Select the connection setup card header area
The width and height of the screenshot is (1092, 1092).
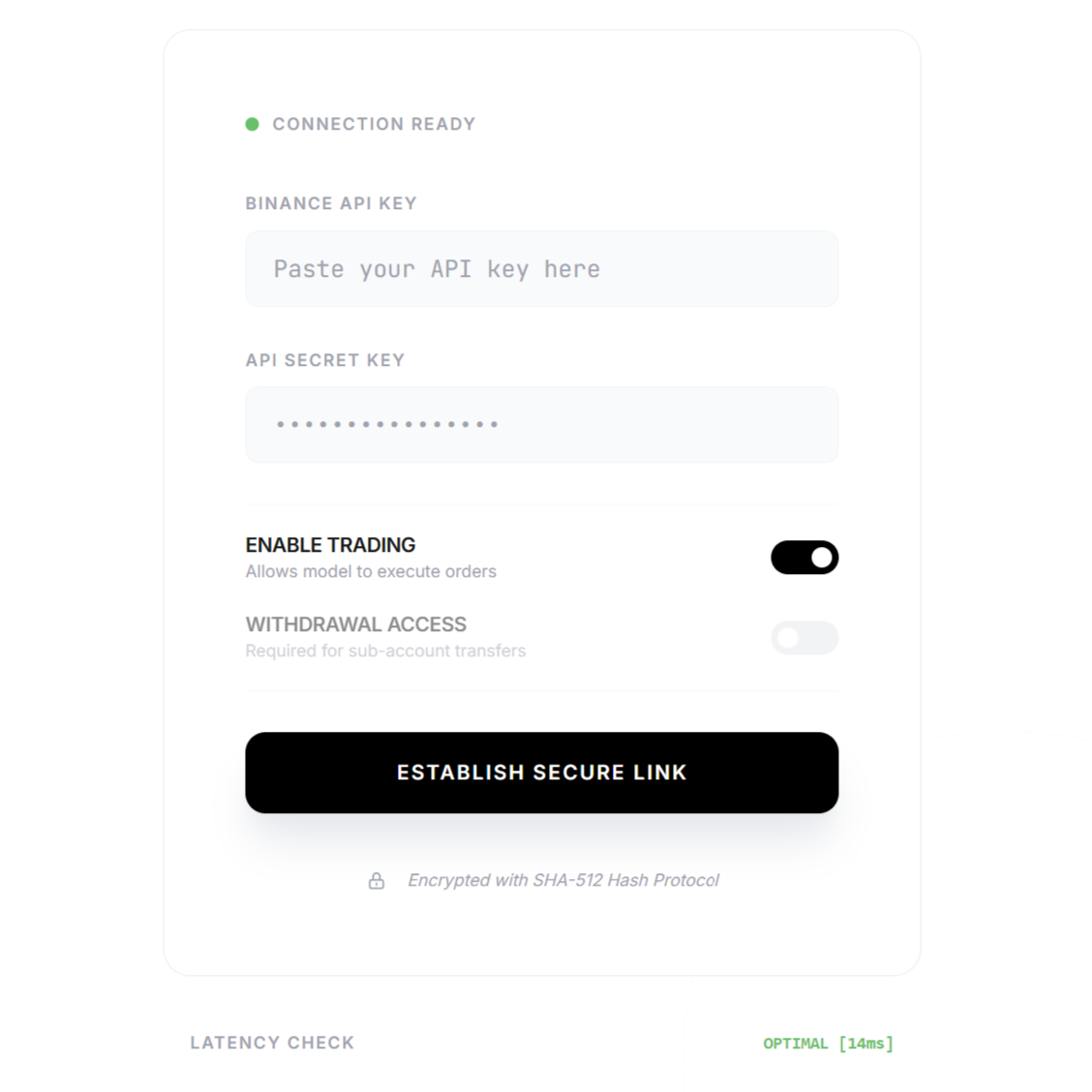pyautogui.click(x=542, y=124)
